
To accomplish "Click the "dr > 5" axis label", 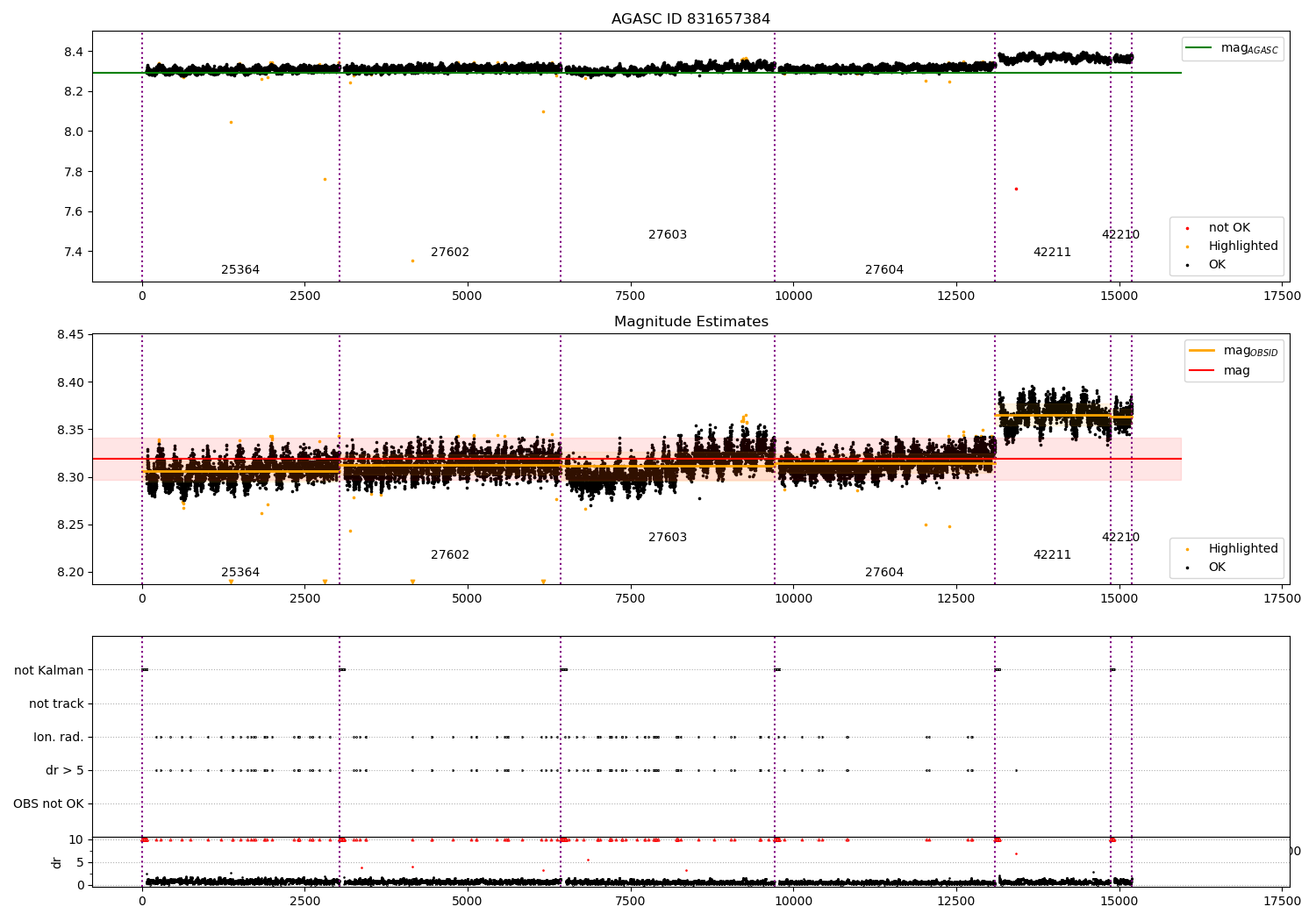I will (65, 770).
